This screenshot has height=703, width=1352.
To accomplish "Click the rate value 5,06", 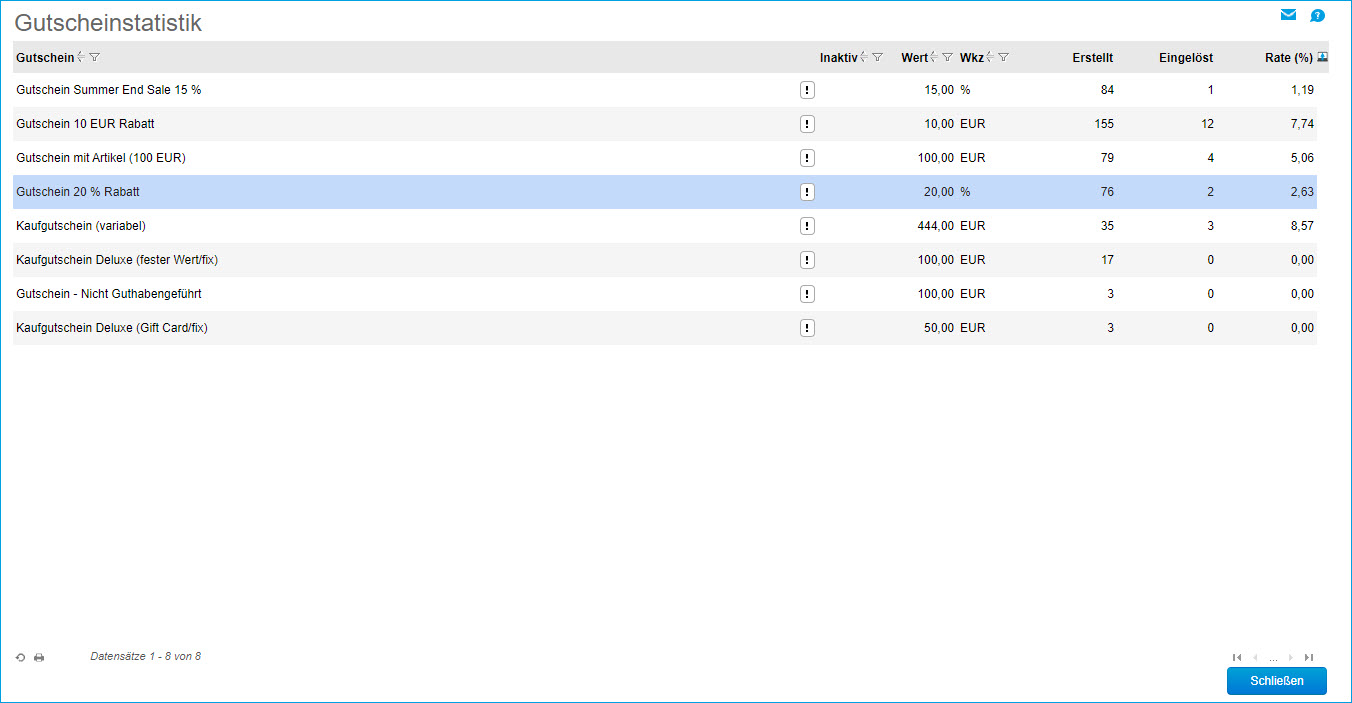I will [1302, 158].
